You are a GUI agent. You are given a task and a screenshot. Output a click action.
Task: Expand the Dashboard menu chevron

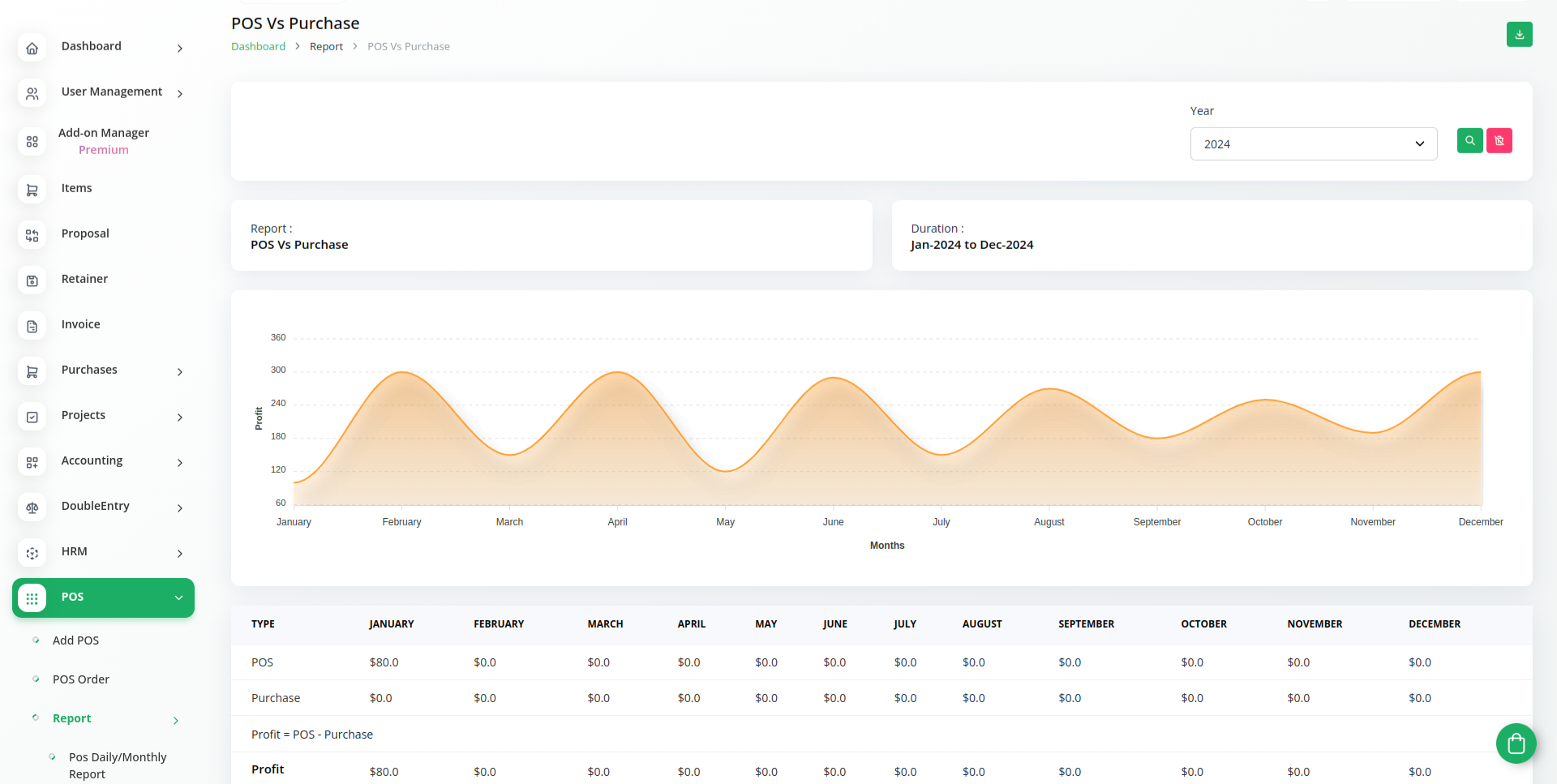pyautogui.click(x=180, y=49)
